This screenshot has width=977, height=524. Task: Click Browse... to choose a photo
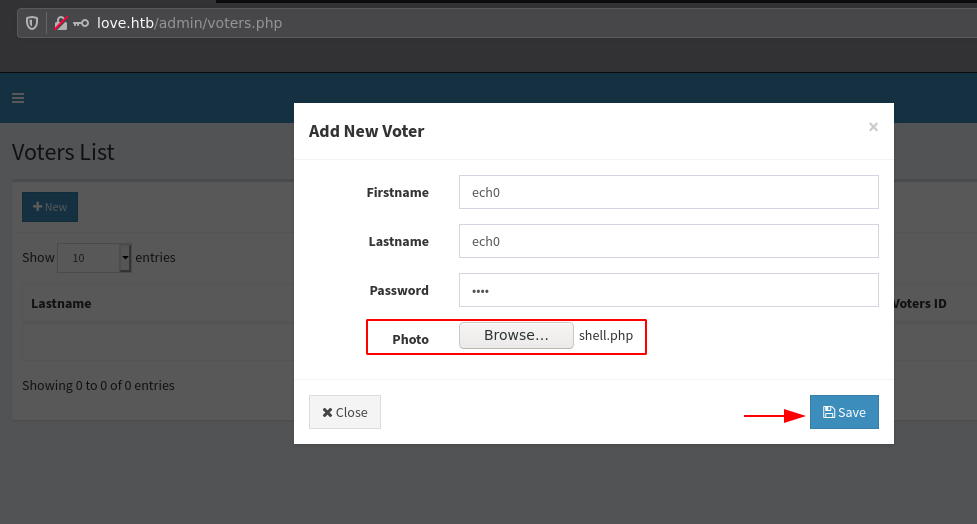[516, 336]
